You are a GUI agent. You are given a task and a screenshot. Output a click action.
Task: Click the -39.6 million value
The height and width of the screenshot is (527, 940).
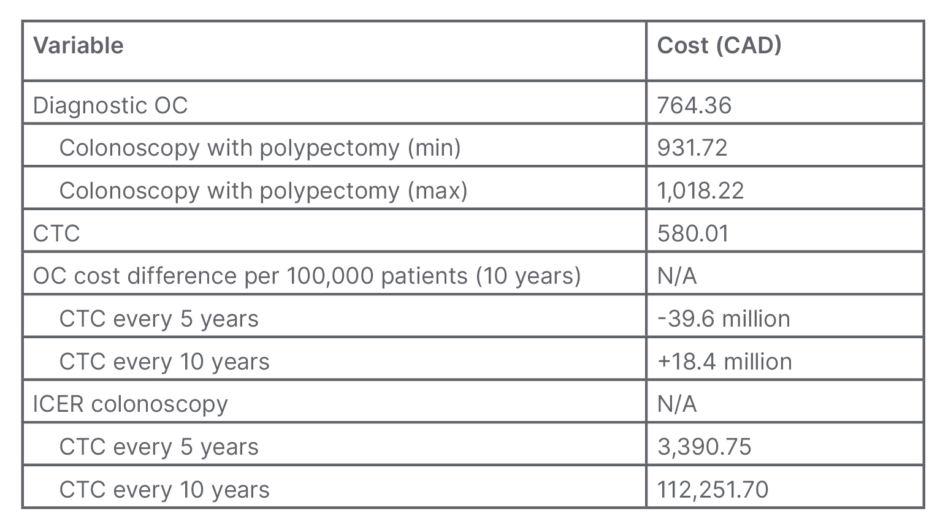click(x=724, y=319)
